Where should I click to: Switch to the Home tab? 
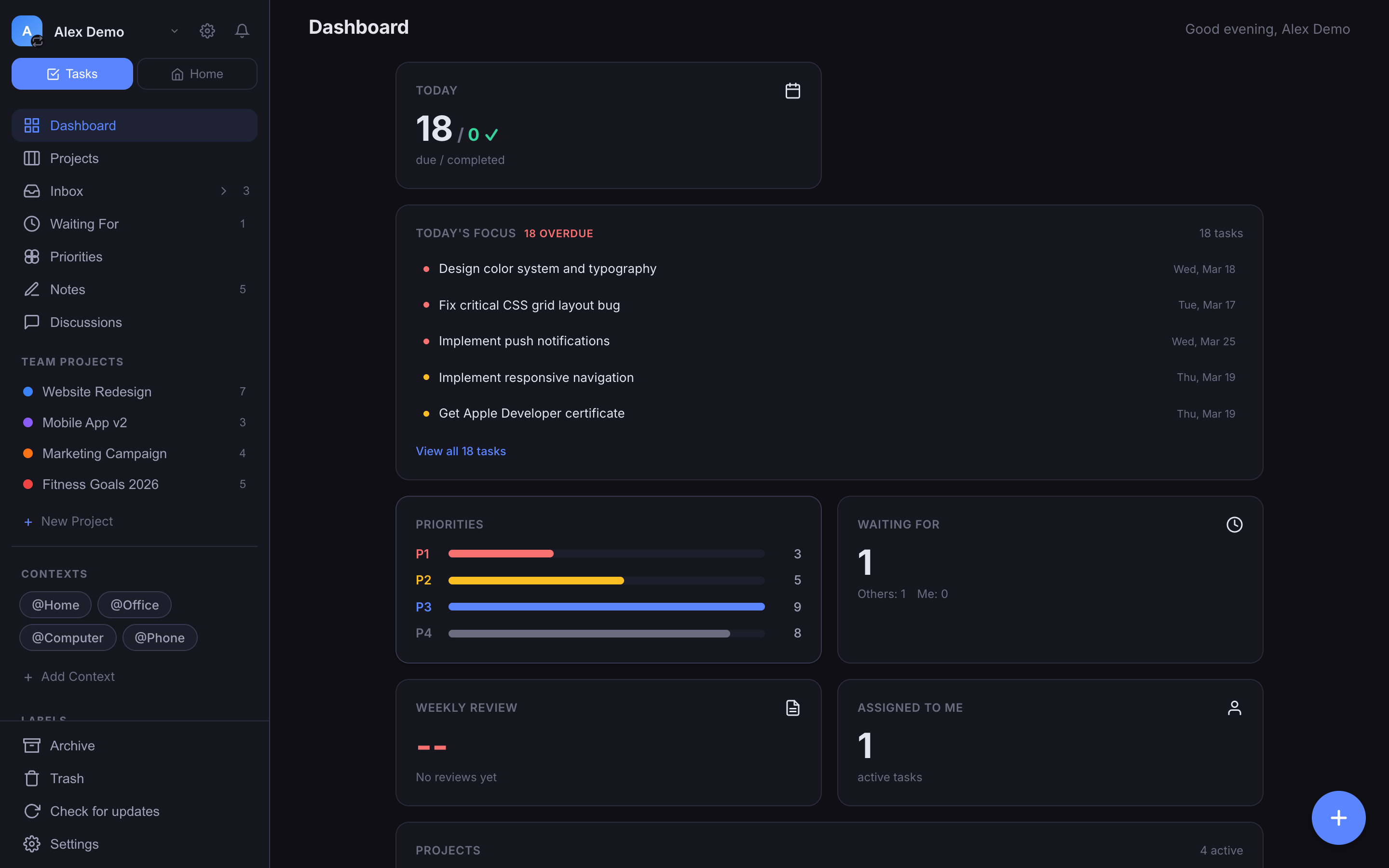(x=197, y=73)
